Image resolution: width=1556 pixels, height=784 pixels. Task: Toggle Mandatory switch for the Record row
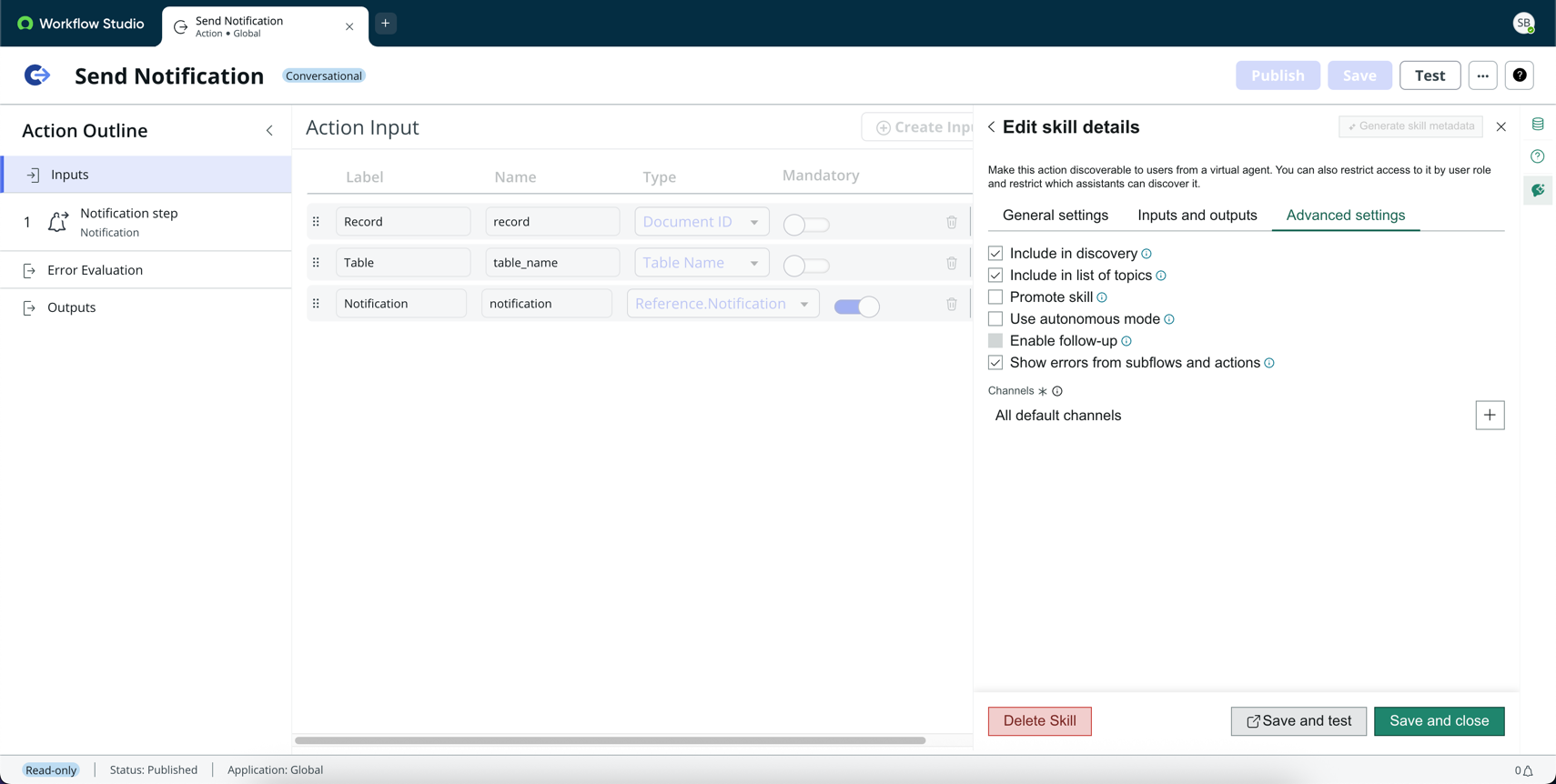point(806,225)
